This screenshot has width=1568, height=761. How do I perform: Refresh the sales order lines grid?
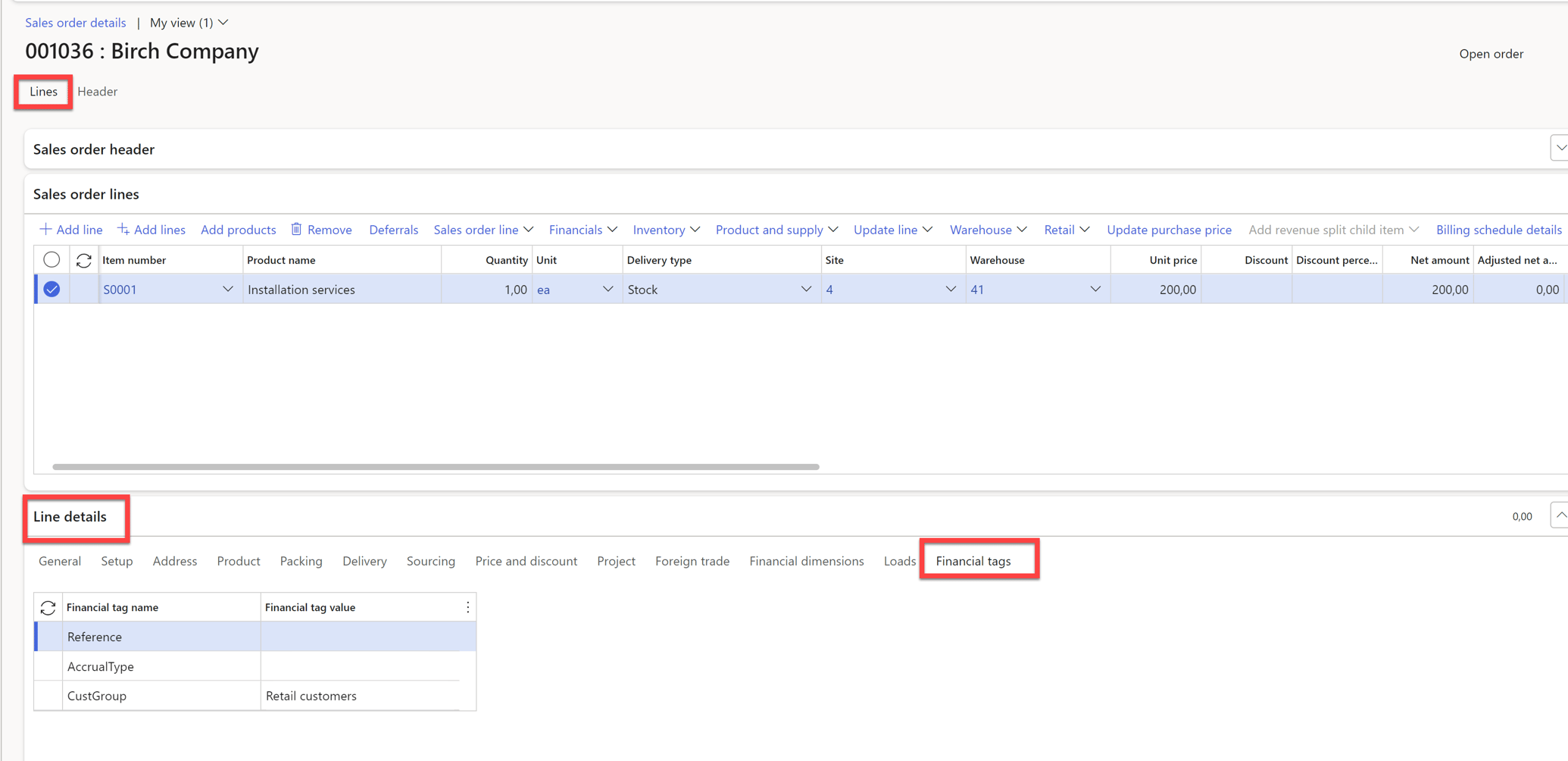[x=83, y=259]
